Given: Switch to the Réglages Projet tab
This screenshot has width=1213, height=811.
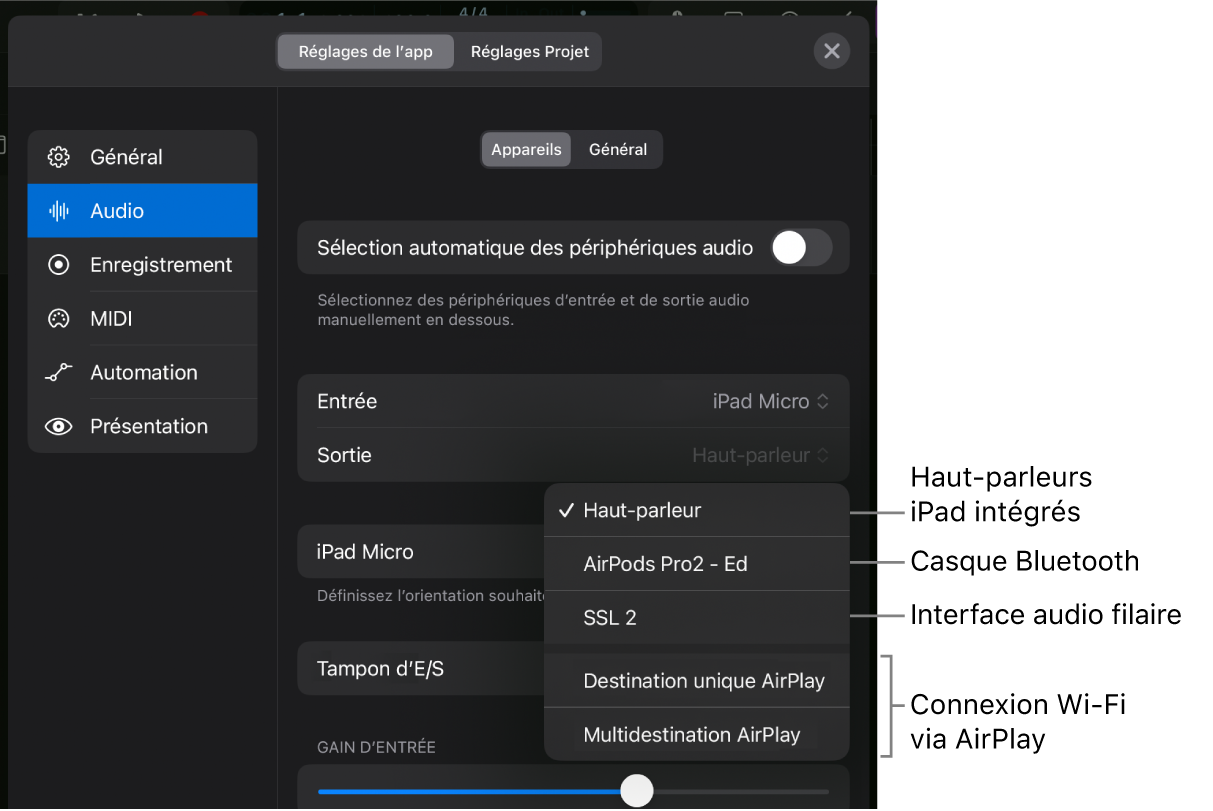Looking at the screenshot, I should tap(528, 51).
